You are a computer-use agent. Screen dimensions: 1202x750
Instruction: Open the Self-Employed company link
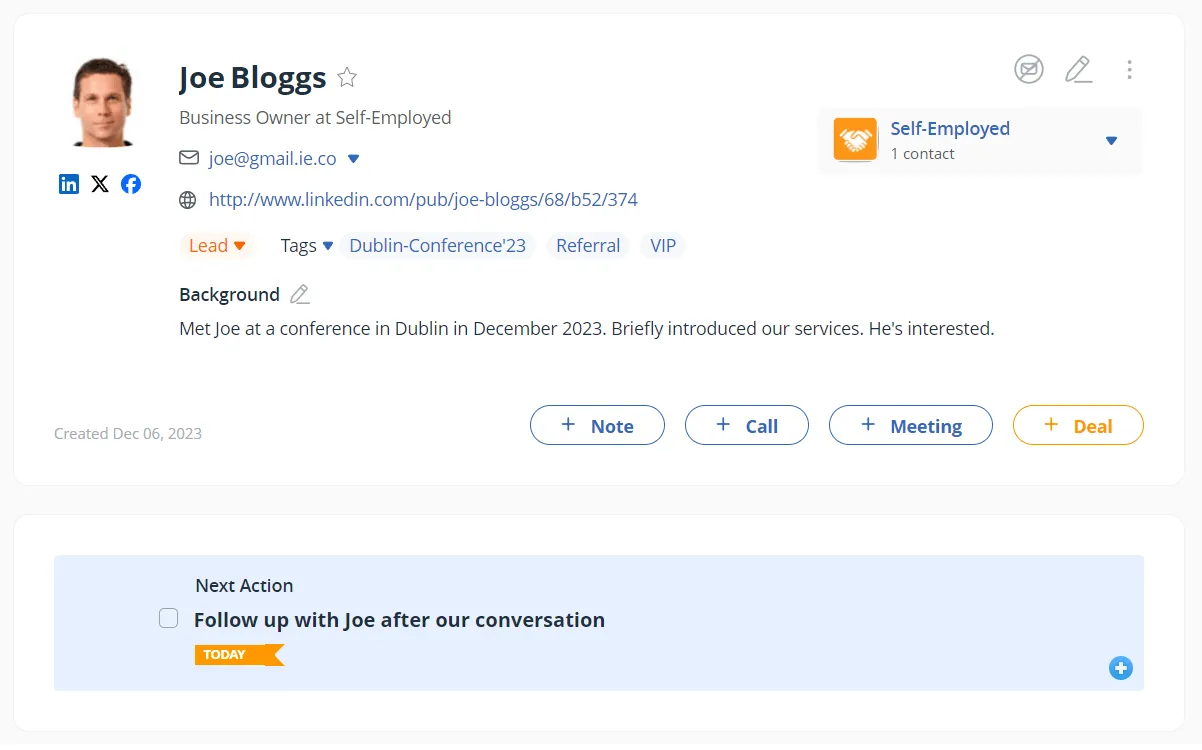click(950, 128)
